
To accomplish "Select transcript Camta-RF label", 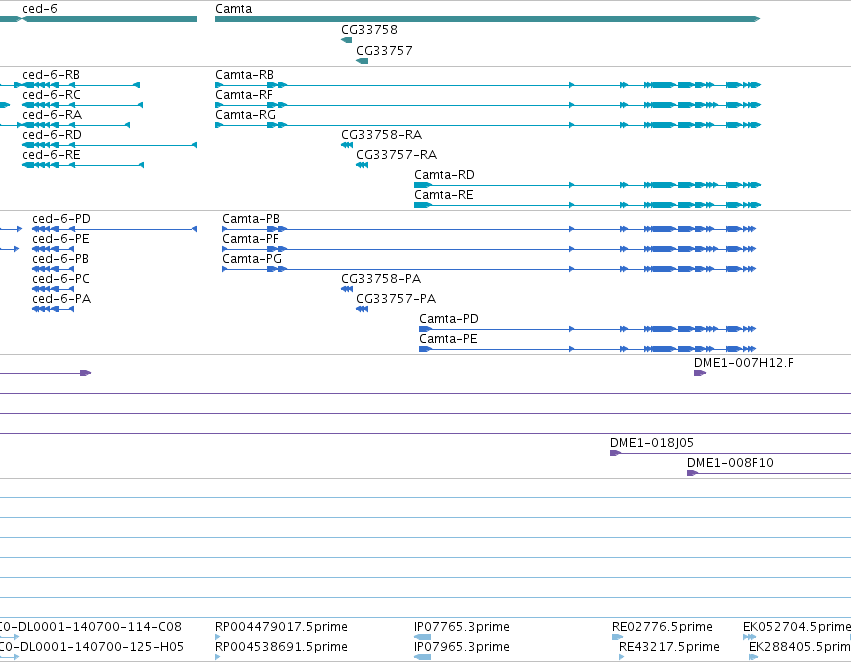I will pos(244,94).
